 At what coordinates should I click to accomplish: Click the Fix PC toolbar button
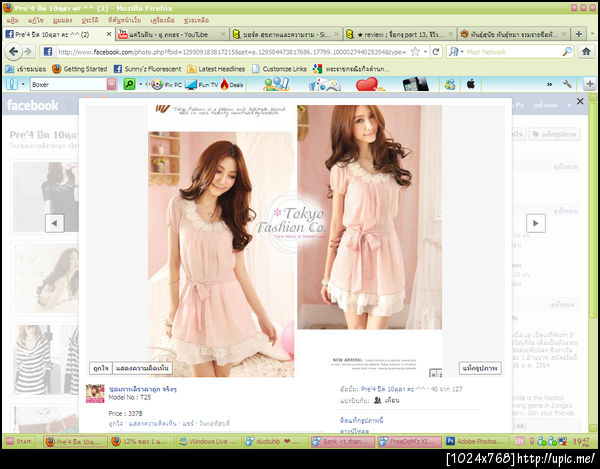(166, 84)
